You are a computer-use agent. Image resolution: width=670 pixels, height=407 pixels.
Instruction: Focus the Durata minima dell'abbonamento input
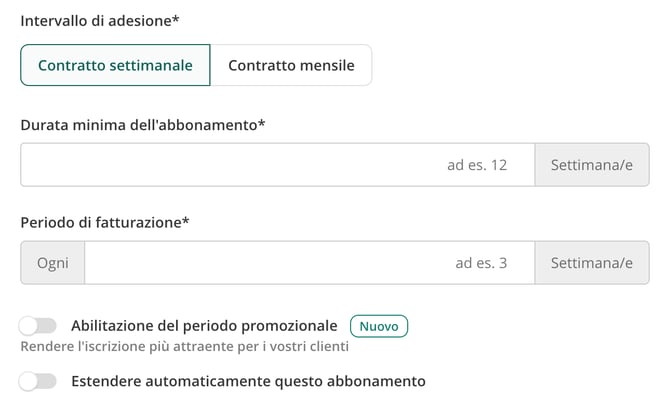coord(278,165)
